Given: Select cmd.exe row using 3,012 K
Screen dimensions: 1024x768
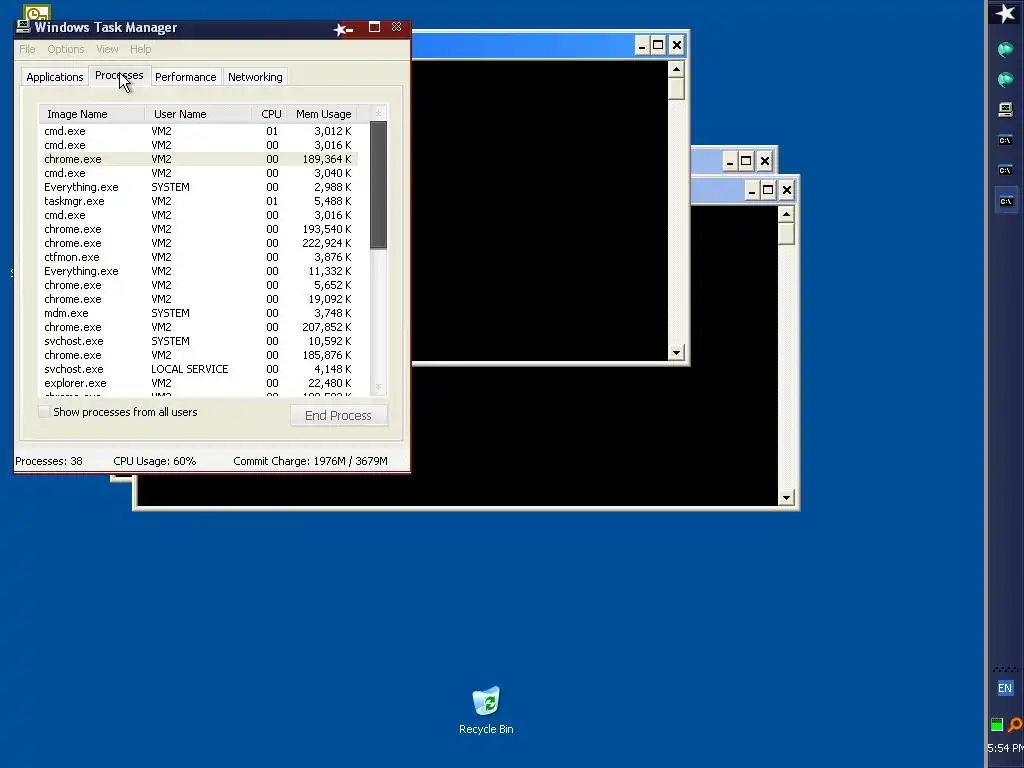Looking at the screenshot, I should (x=199, y=131).
